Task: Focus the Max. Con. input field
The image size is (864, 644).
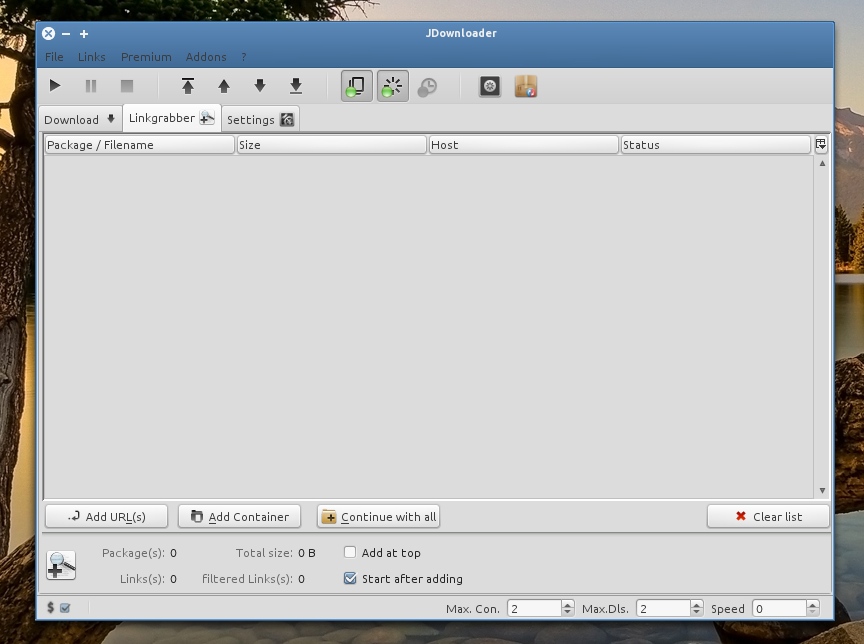Action: tap(534, 608)
